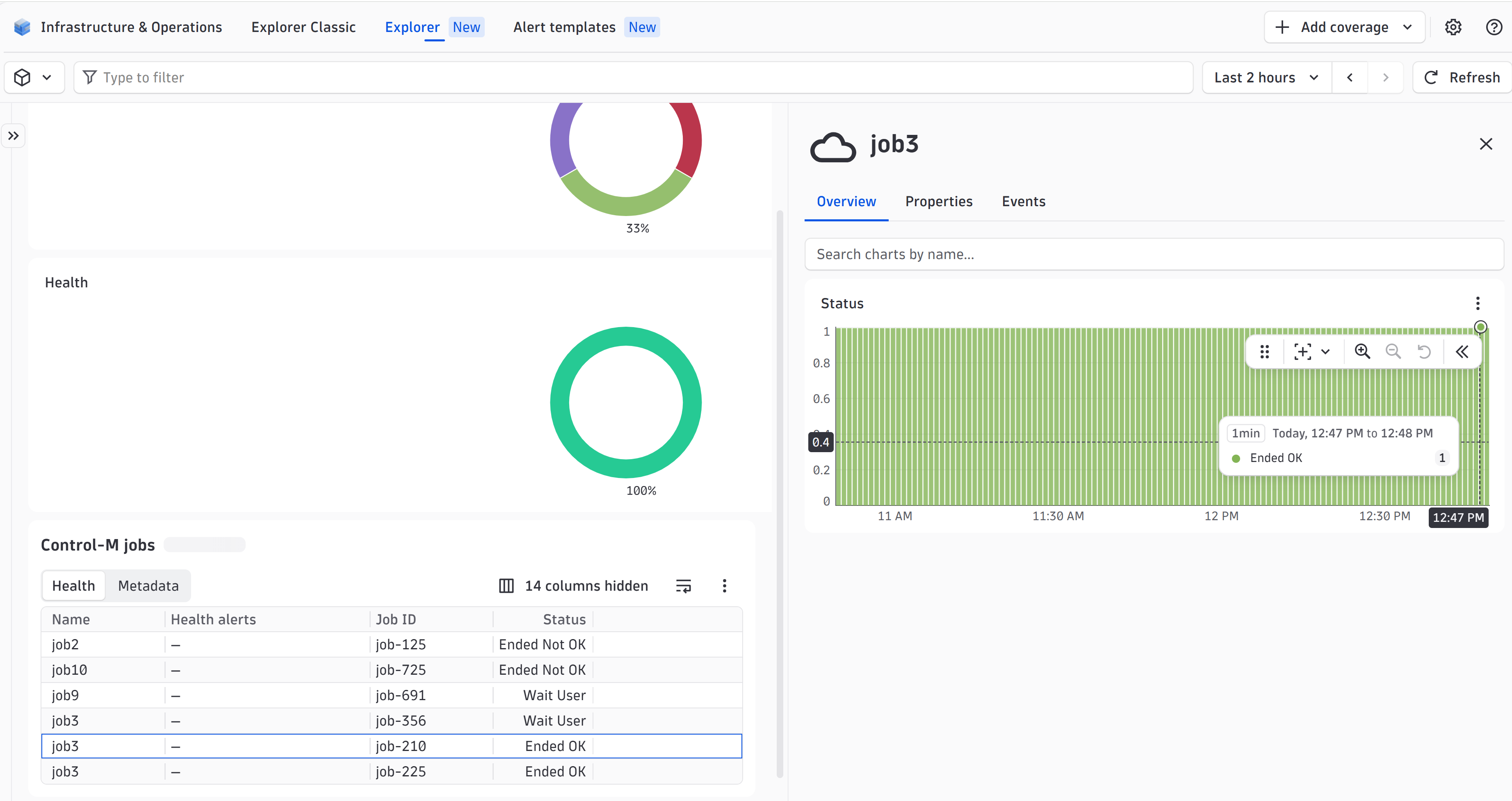Click the refresh circular arrow icon
The height and width of the screenshot is (801, 1512).
point(1431,77)
